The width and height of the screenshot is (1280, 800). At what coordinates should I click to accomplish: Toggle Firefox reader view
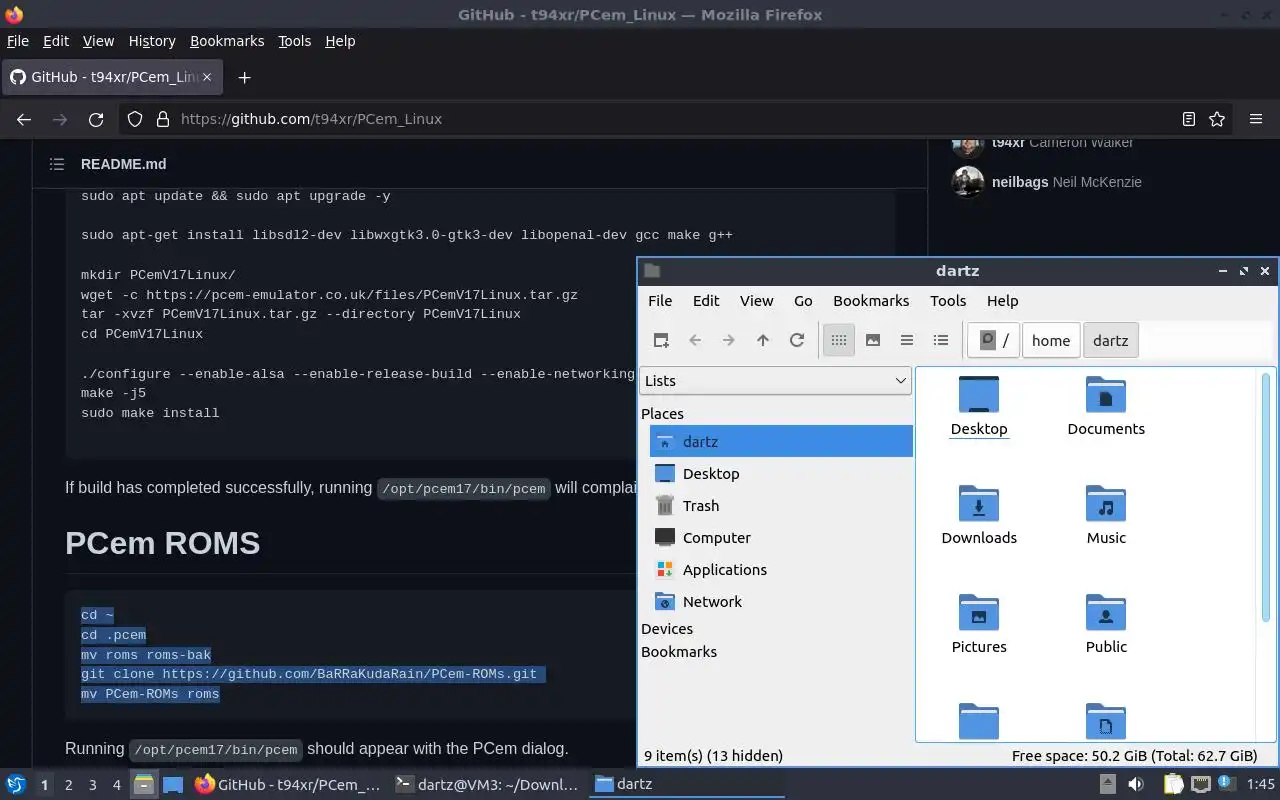click(1188, 119)
